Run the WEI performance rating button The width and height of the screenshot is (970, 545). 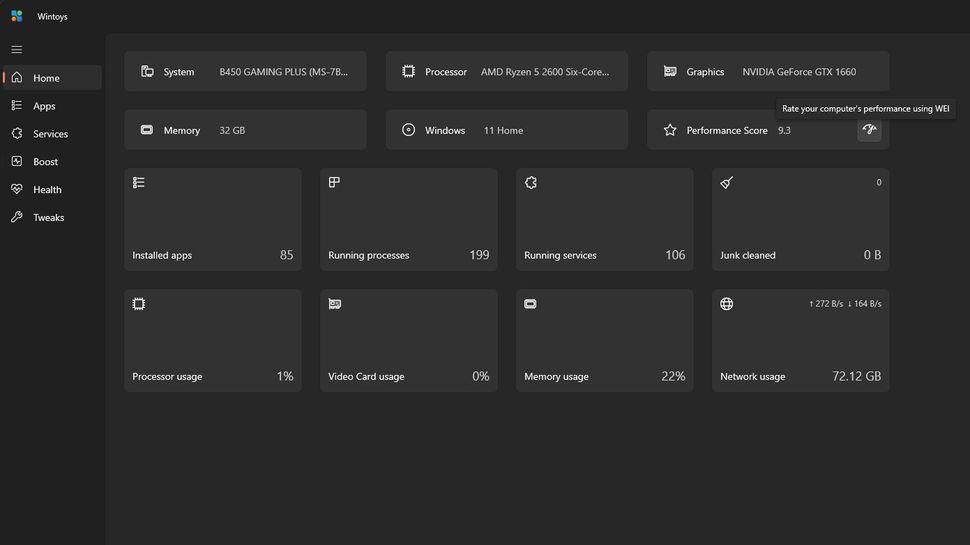coord(869,130)
